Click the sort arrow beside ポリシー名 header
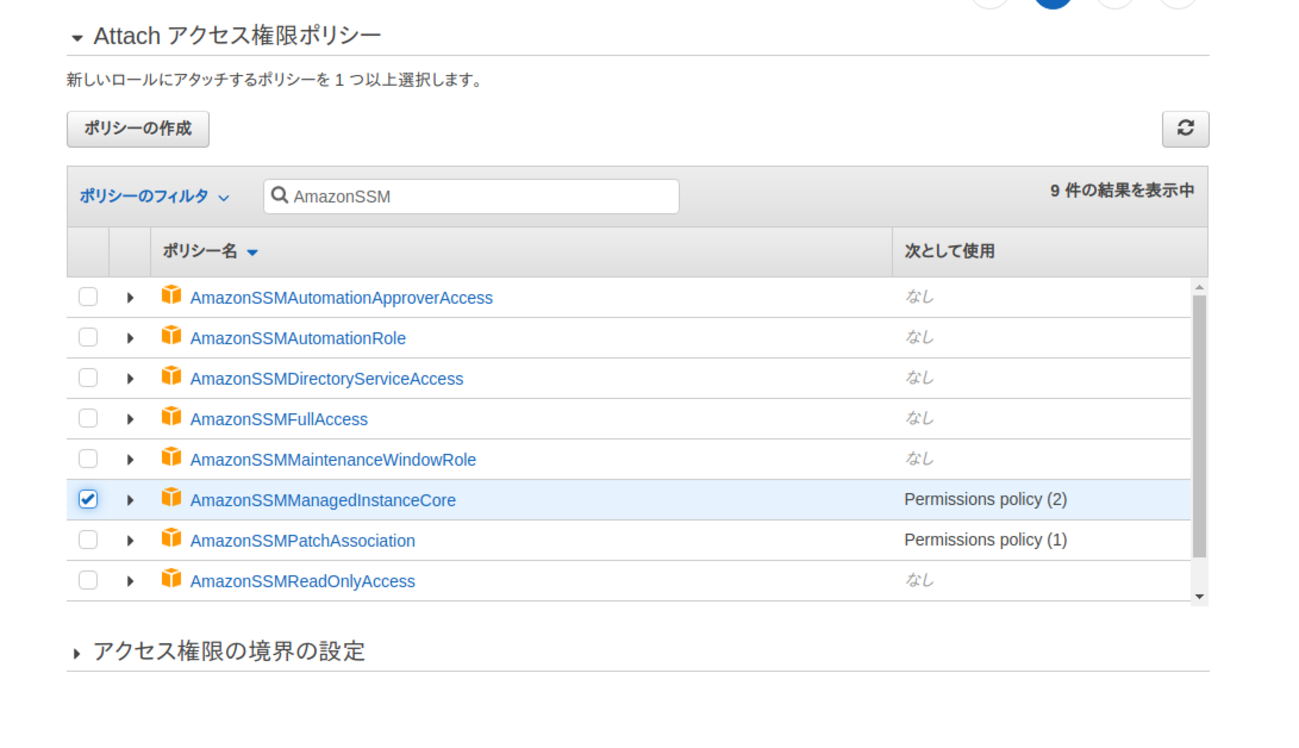Image resolution: width=1299 pixels, height=748 pixels. 252,253
